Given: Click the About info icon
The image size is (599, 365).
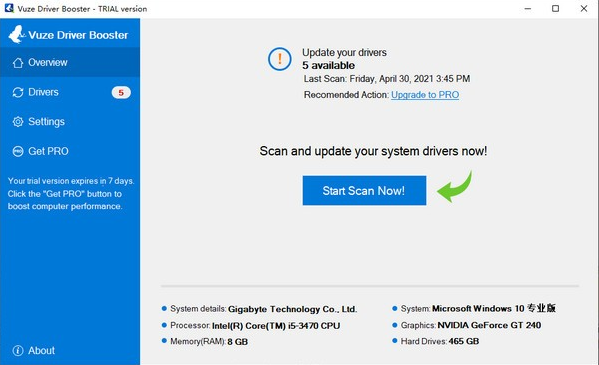Looking at the screenshot, I should coord(18,350).
